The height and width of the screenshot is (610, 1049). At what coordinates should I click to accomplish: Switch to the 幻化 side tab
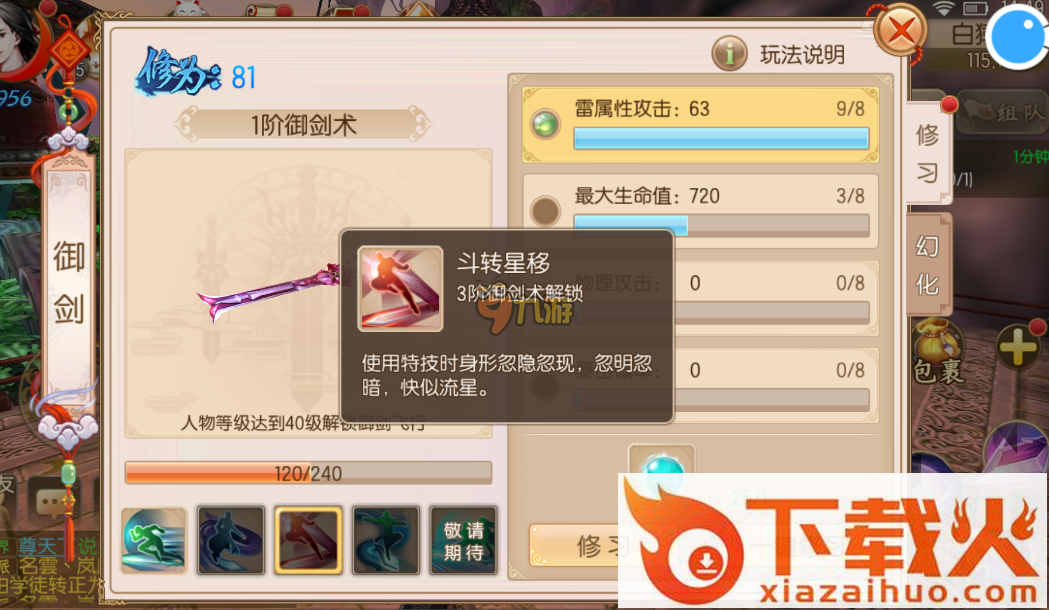929,266
